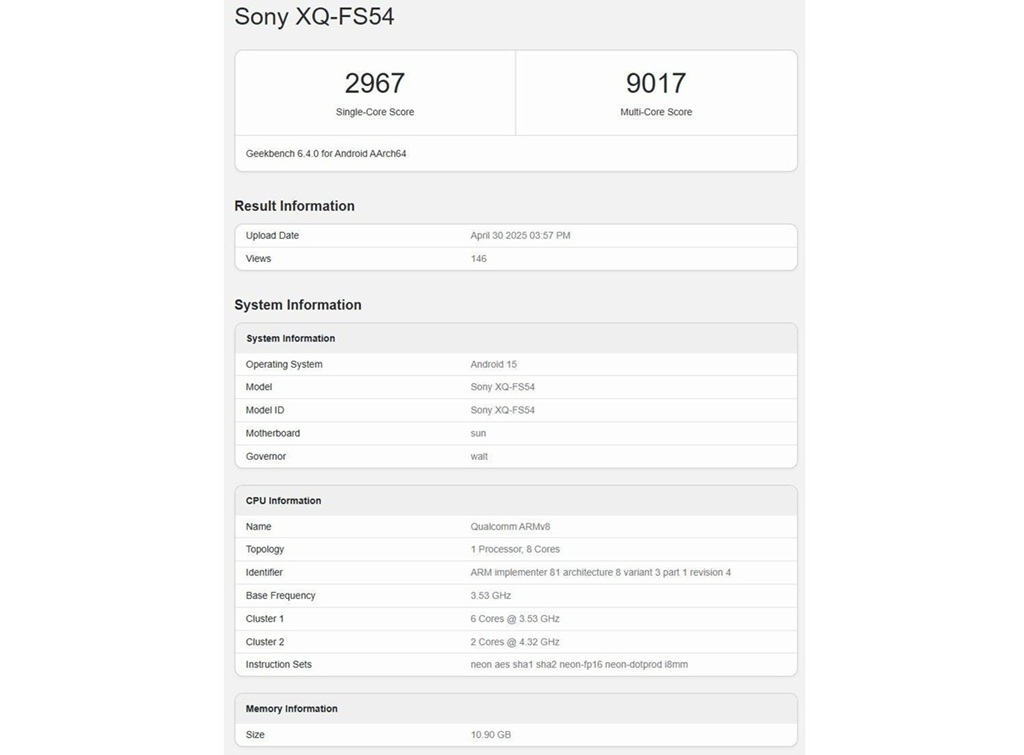This screenshot has height=755, width=1024.
Task: Click the Operating System label
Action: pos(284,364)
